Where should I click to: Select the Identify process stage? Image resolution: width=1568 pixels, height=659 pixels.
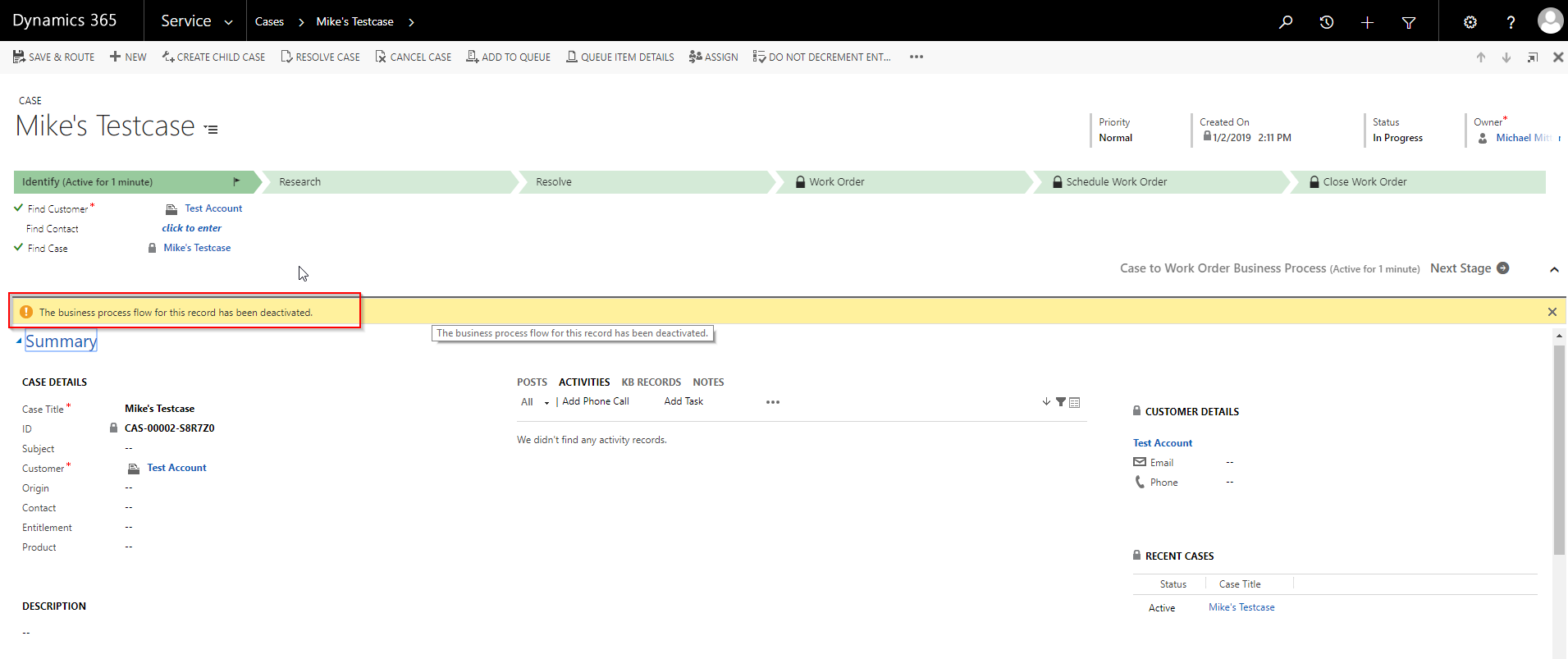pyautogui.click(x=137, y=182)
